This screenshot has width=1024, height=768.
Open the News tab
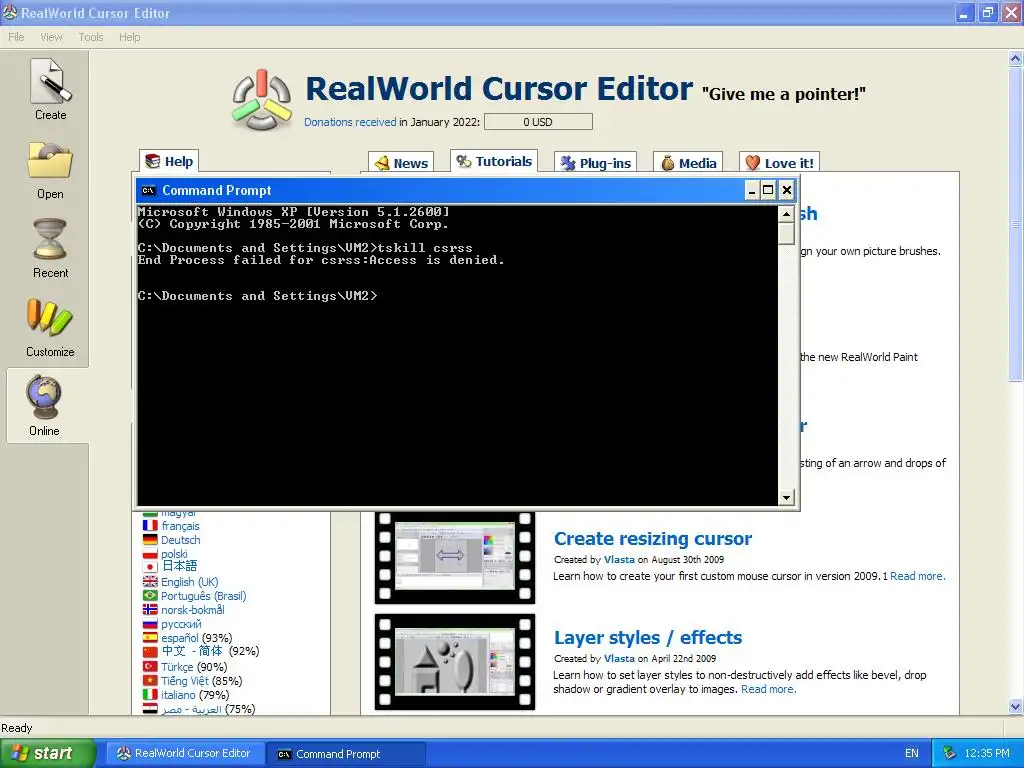coord(402,163)
